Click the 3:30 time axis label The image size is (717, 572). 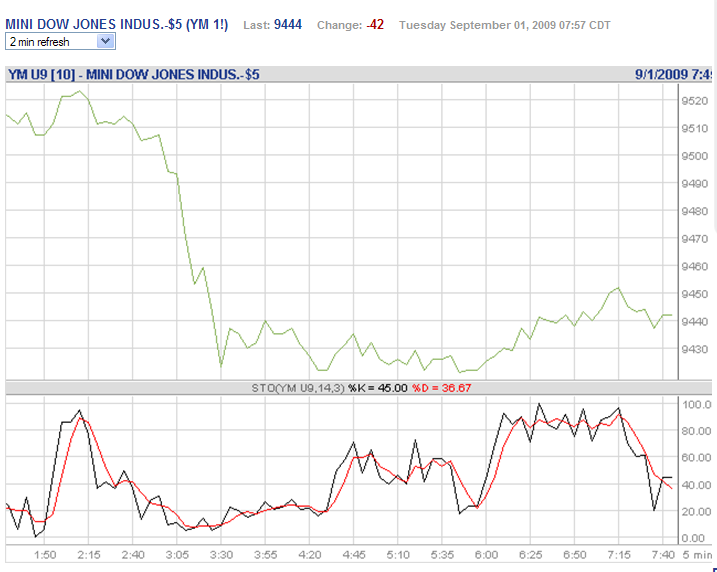221,555
